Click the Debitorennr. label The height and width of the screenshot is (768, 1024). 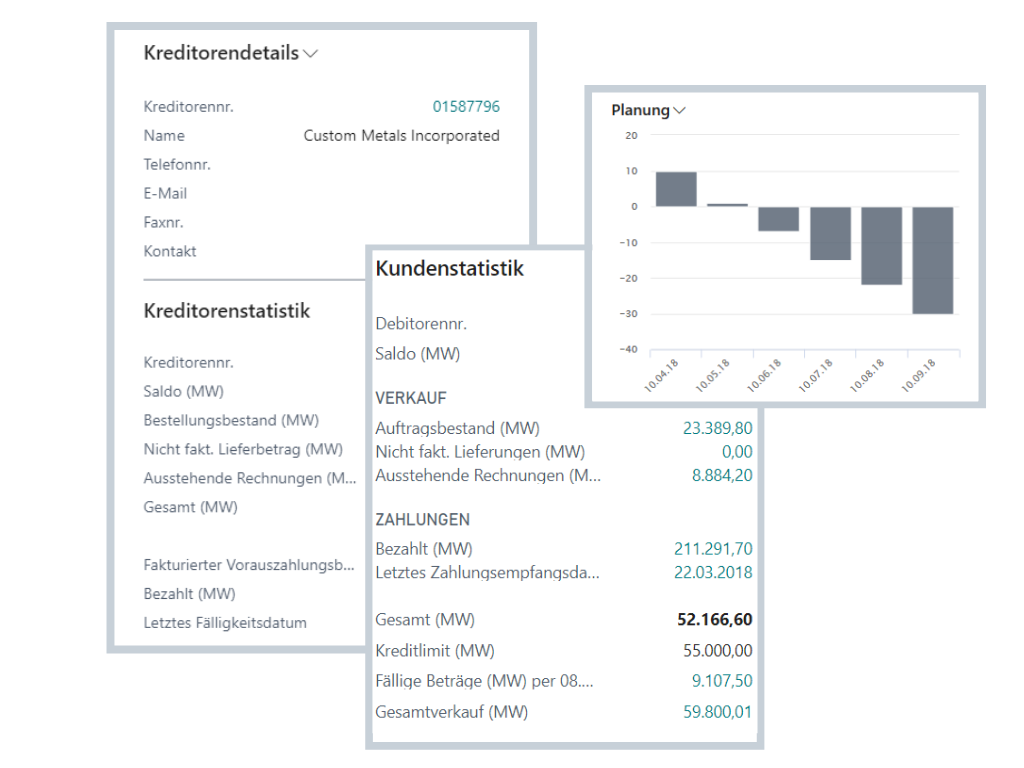click(x=421, y=324)
